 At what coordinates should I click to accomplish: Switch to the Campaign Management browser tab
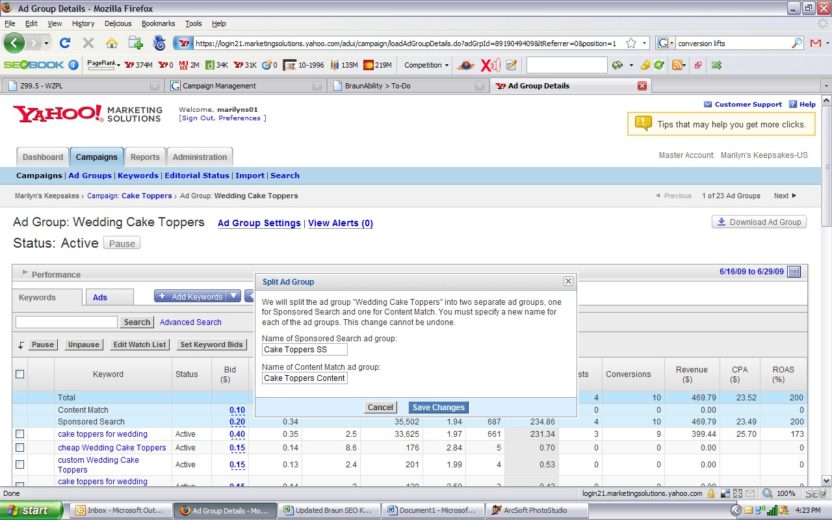coord(246,85)
